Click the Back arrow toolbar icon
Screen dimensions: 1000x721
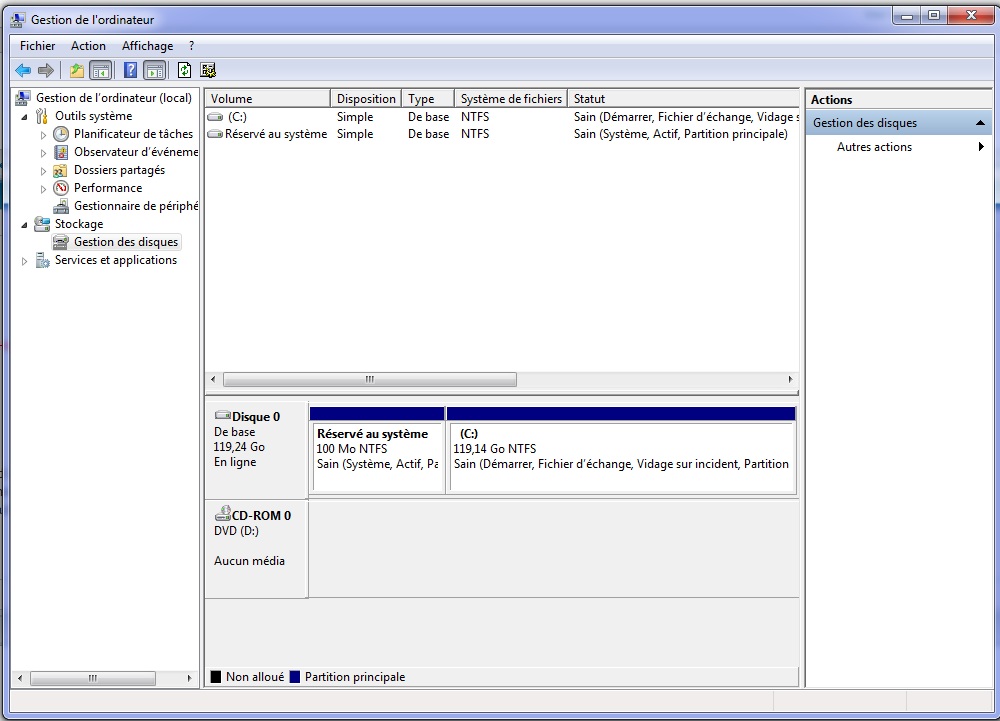pos(23,70)
